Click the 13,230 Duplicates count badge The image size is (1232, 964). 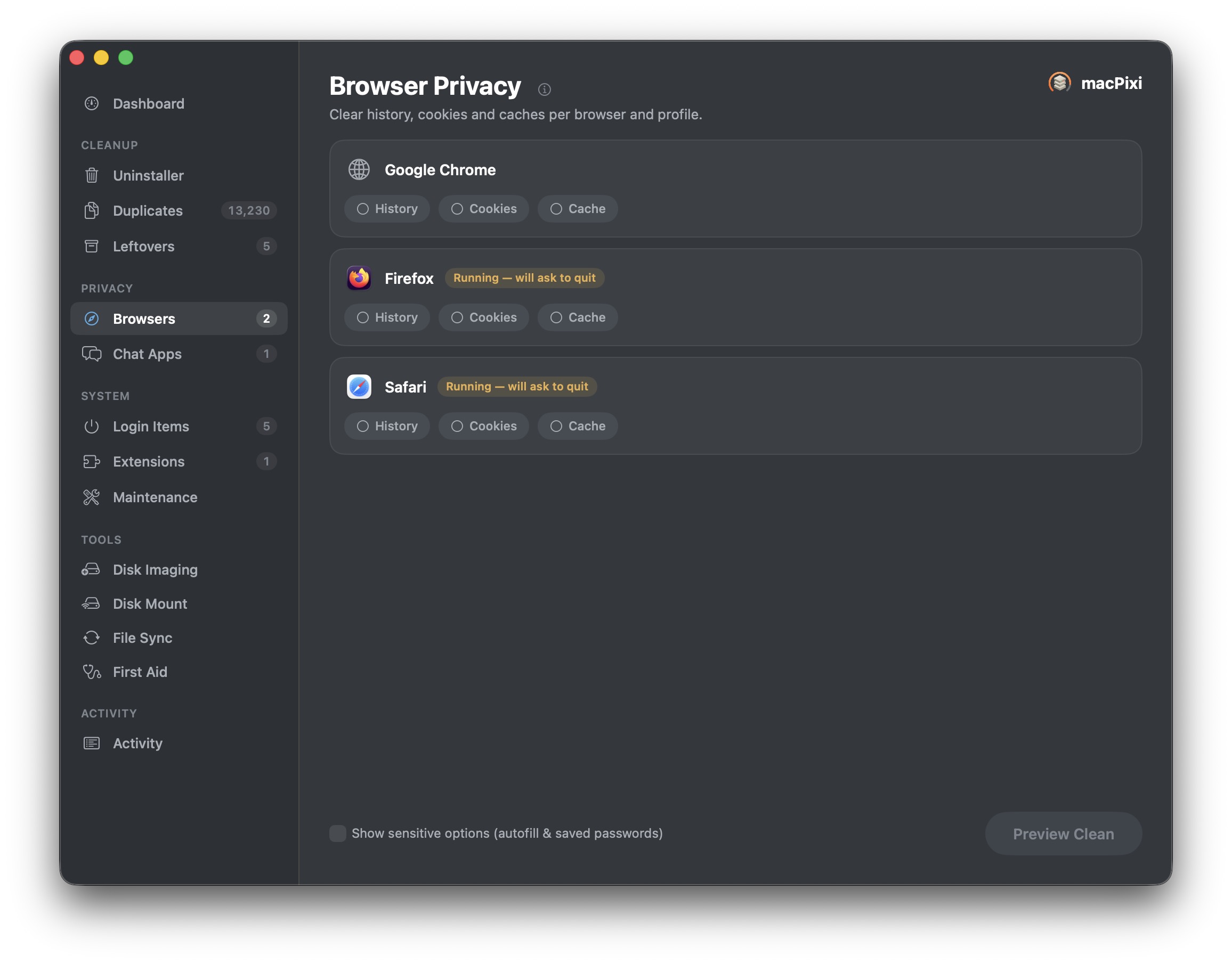tap(249, 210)
